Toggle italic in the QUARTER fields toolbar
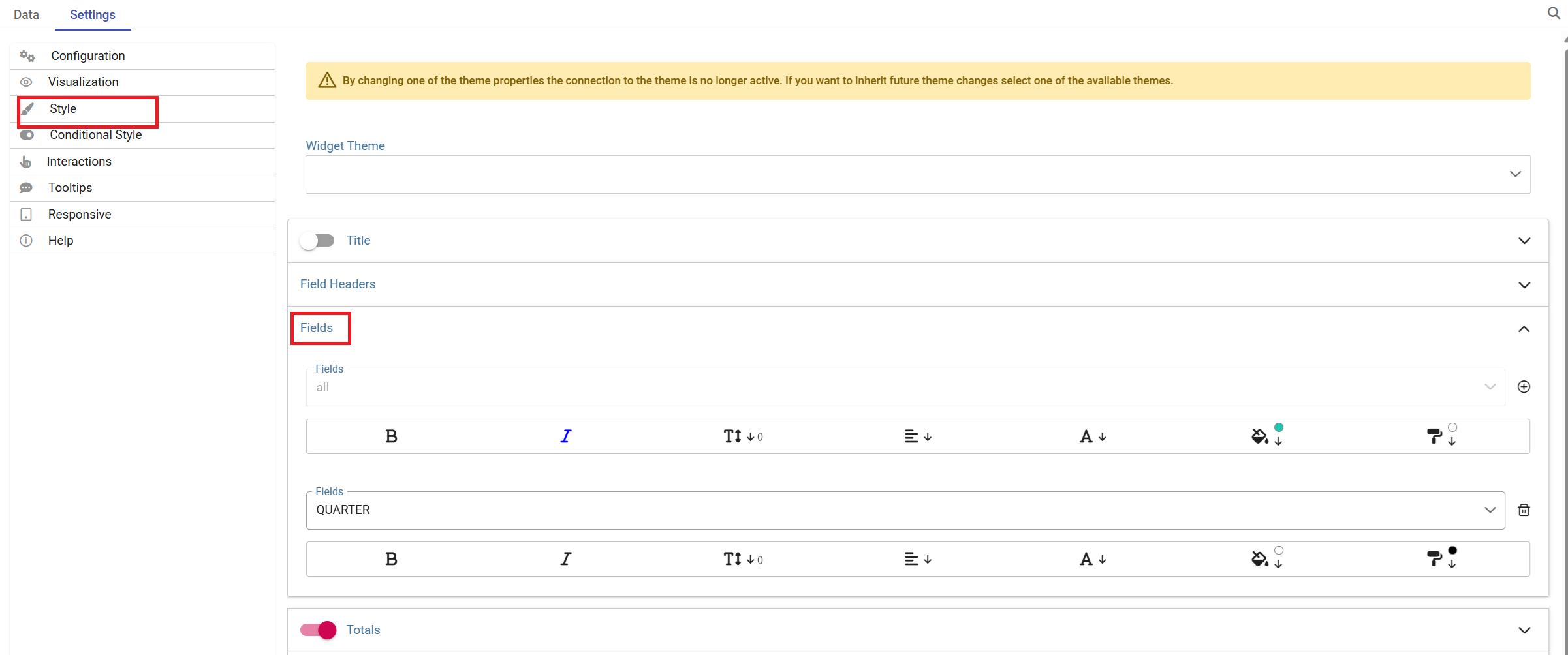Image resolution: width=1568 pixels, height=655 pixels. (x=565, y=559)
